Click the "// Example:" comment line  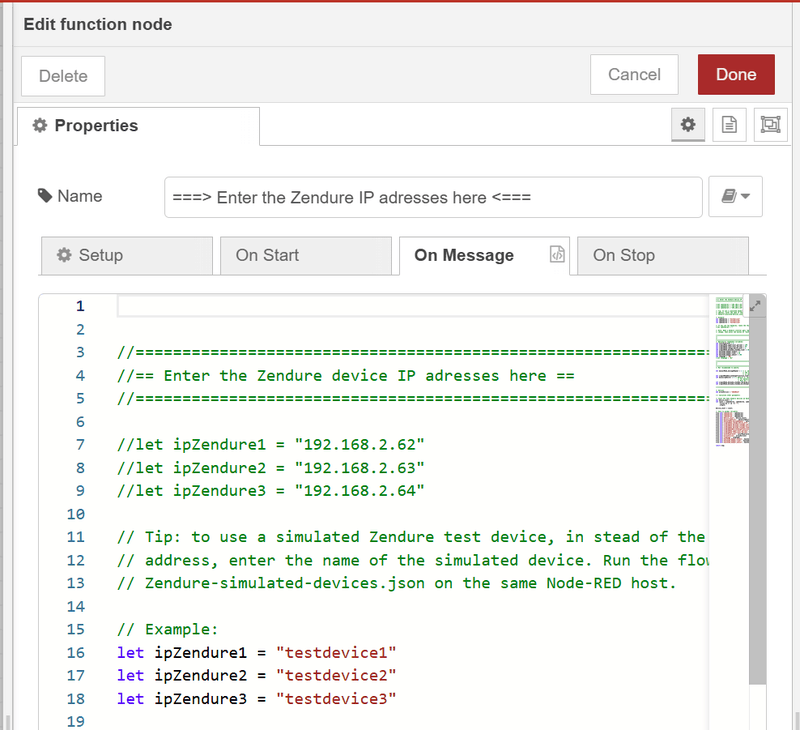[x=167, y=630]
